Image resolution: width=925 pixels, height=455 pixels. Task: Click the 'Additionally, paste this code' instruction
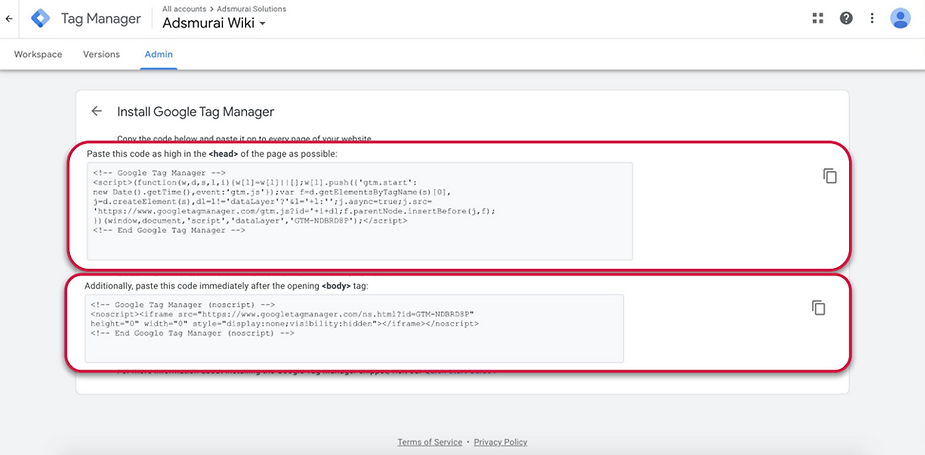tap(226, 286)
